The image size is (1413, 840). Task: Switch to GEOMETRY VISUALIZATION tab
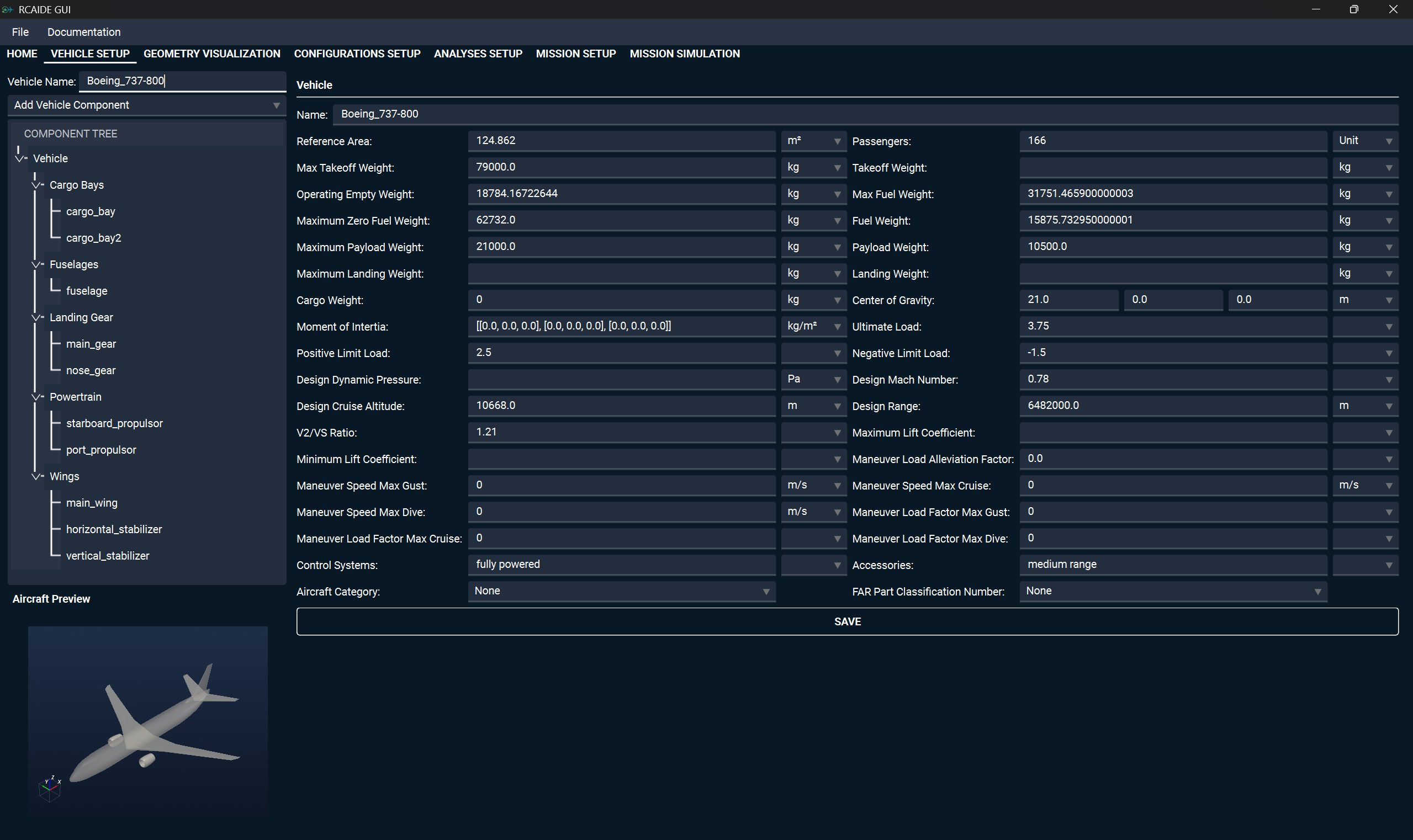tap(212, 54)
